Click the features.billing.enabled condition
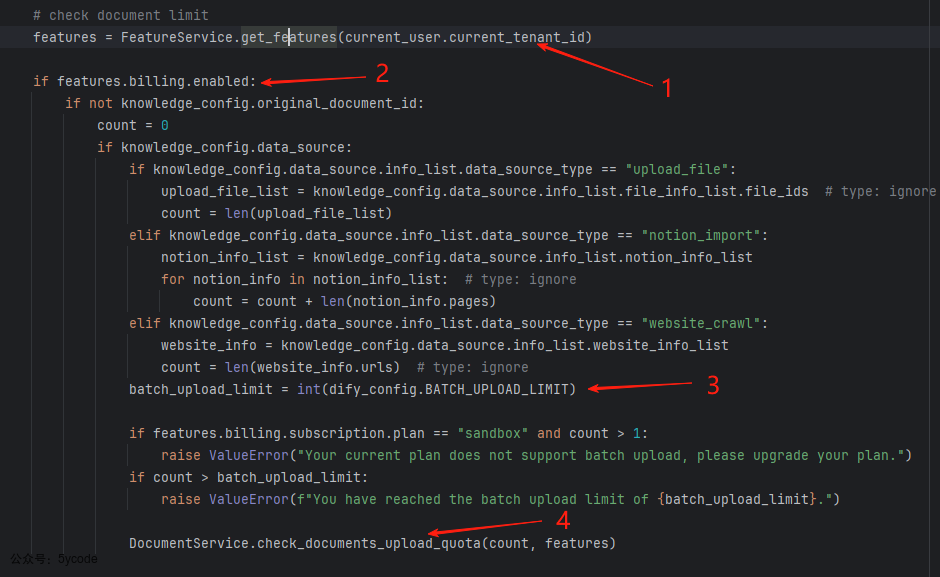The height and width of the screenshot is (577, 940). coord(156,81)
